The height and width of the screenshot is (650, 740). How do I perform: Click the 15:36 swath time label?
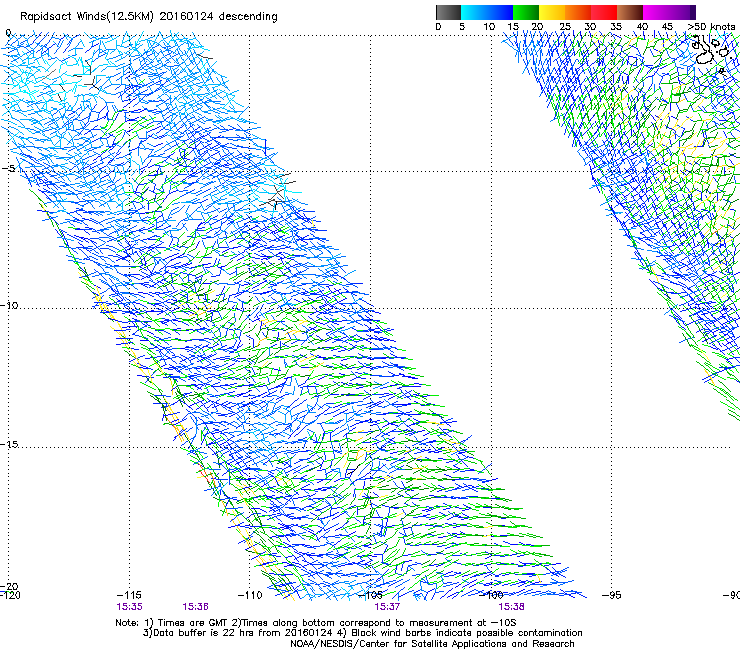(195, 607)
